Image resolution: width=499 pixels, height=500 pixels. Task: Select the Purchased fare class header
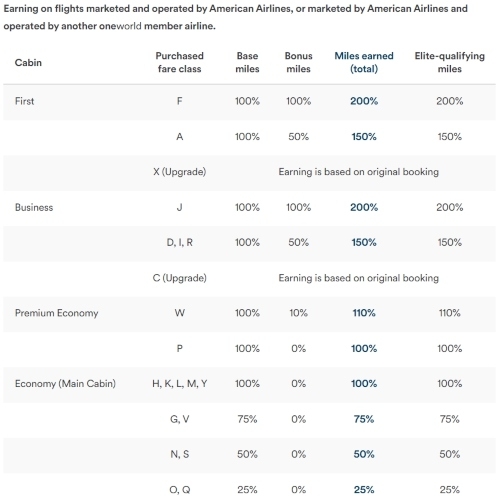tap(179, 62)
